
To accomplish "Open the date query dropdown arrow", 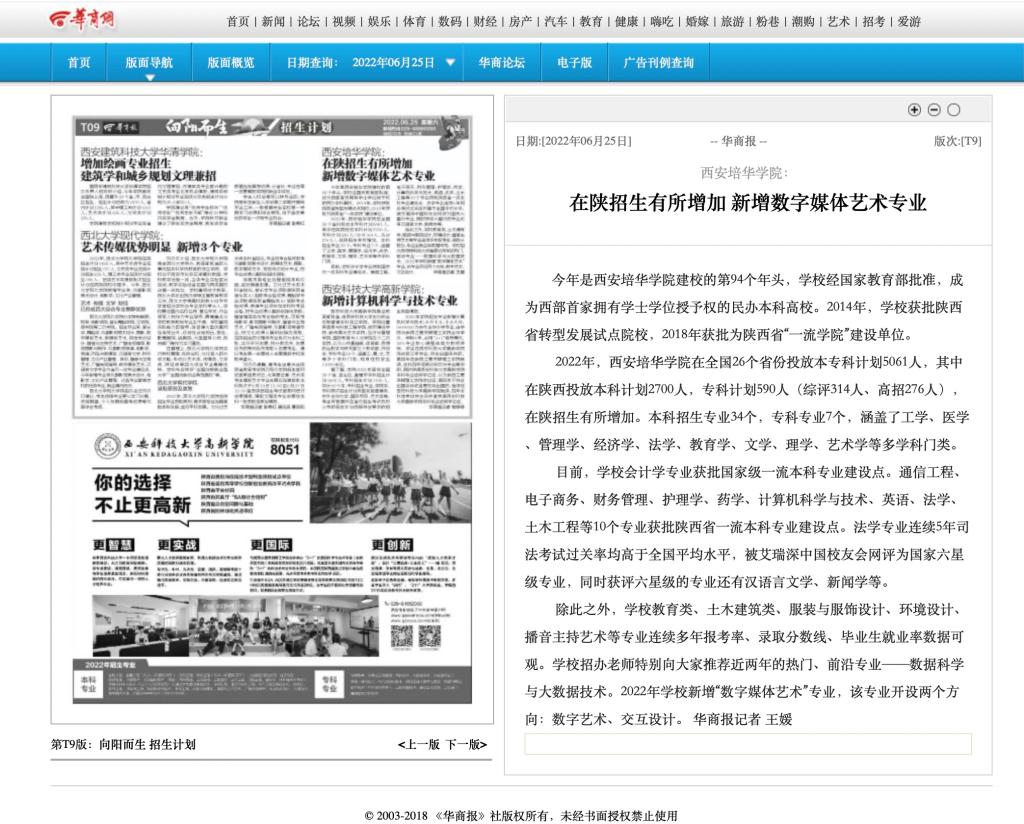I will (x=451, y=62).
